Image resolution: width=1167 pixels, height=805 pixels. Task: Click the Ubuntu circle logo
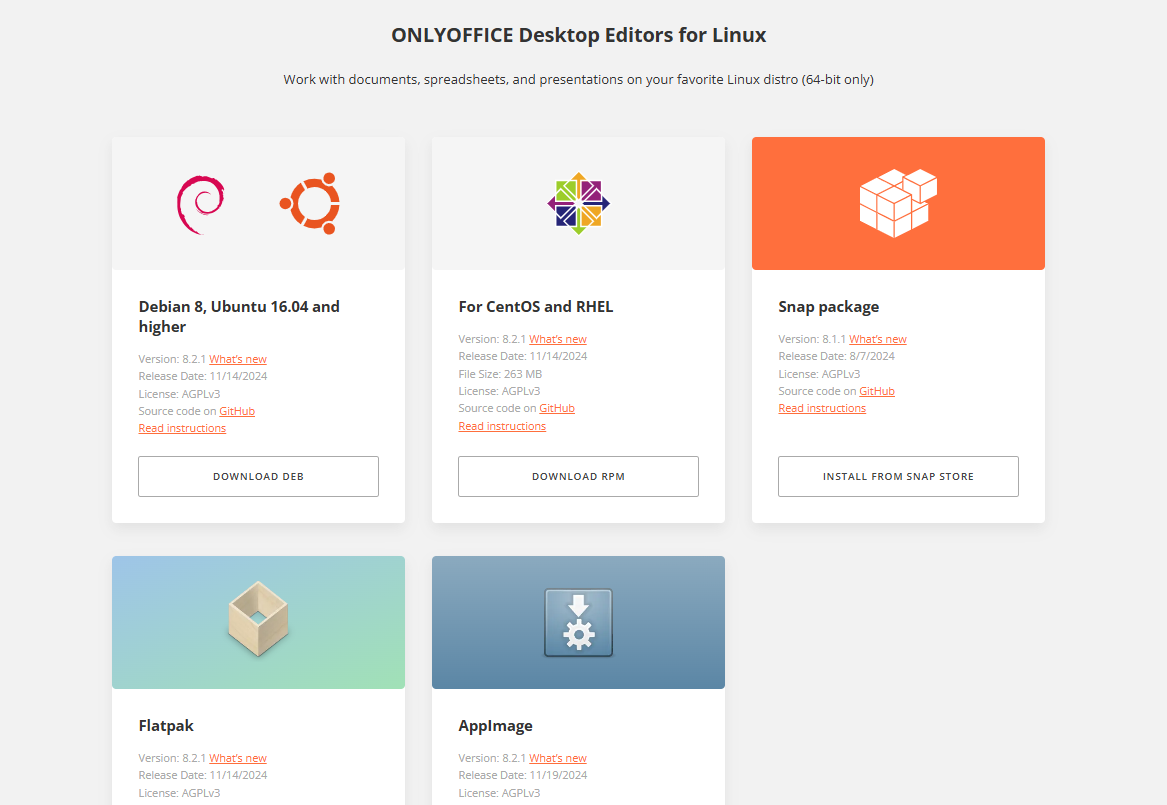[310, 203]
